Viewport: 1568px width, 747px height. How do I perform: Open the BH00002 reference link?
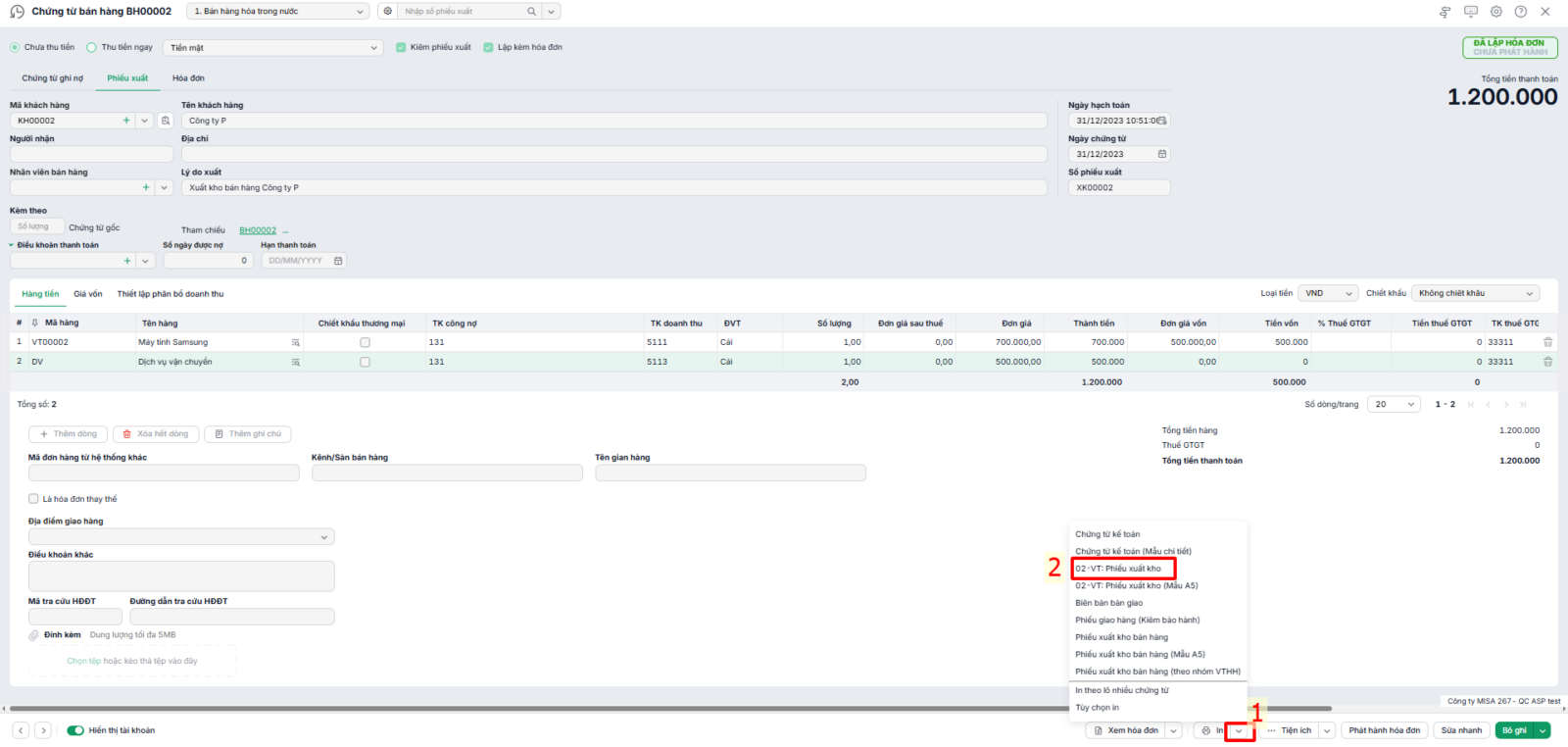point(258,230)
